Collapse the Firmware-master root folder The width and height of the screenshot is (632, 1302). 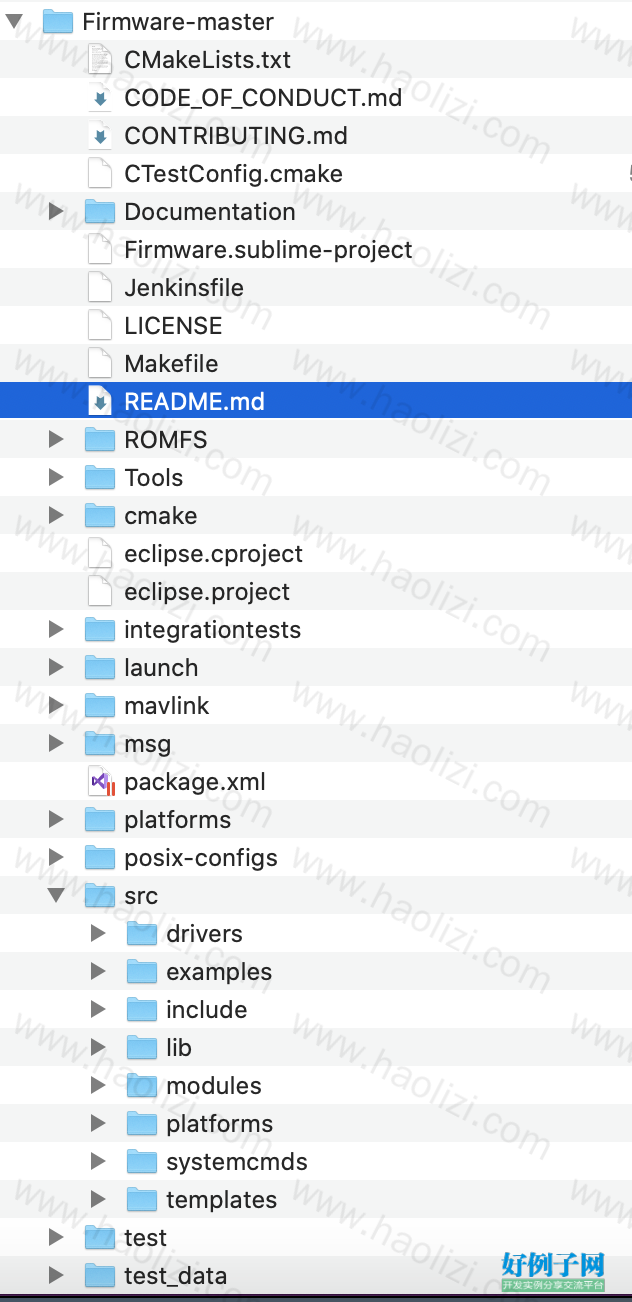click(14, 22)
